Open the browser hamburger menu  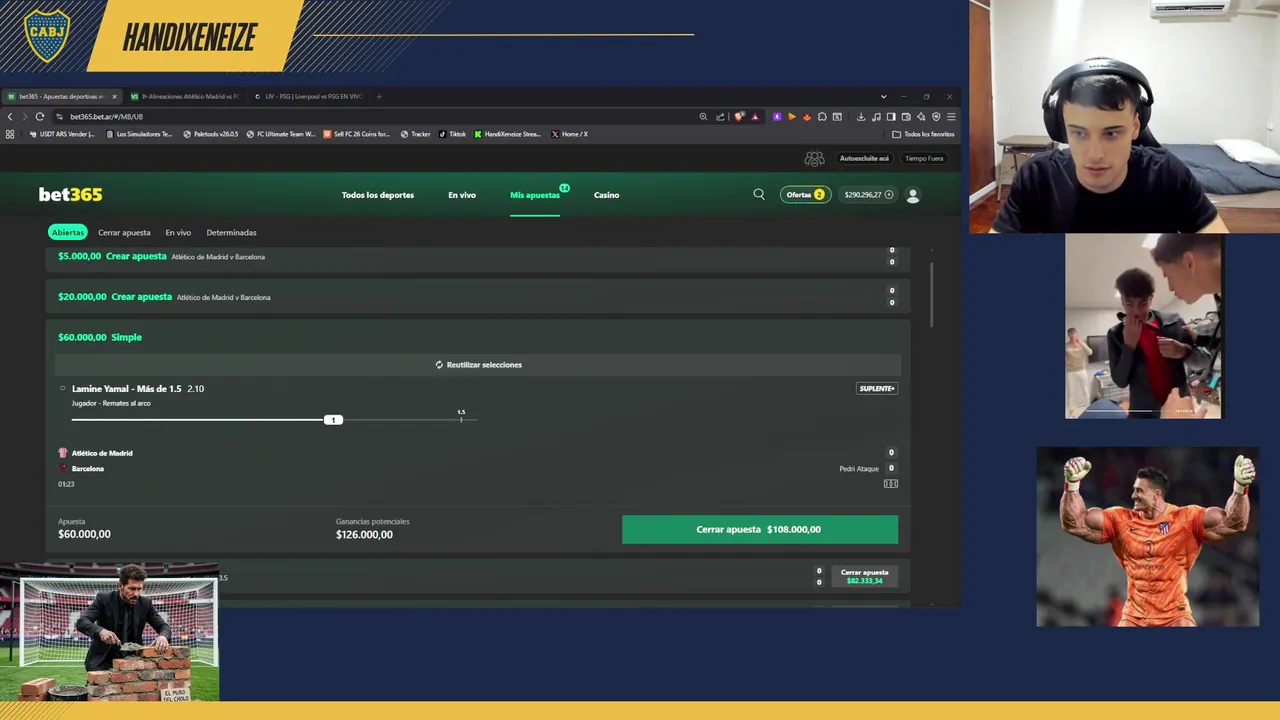pyautogui.click(x=951, y=117)
